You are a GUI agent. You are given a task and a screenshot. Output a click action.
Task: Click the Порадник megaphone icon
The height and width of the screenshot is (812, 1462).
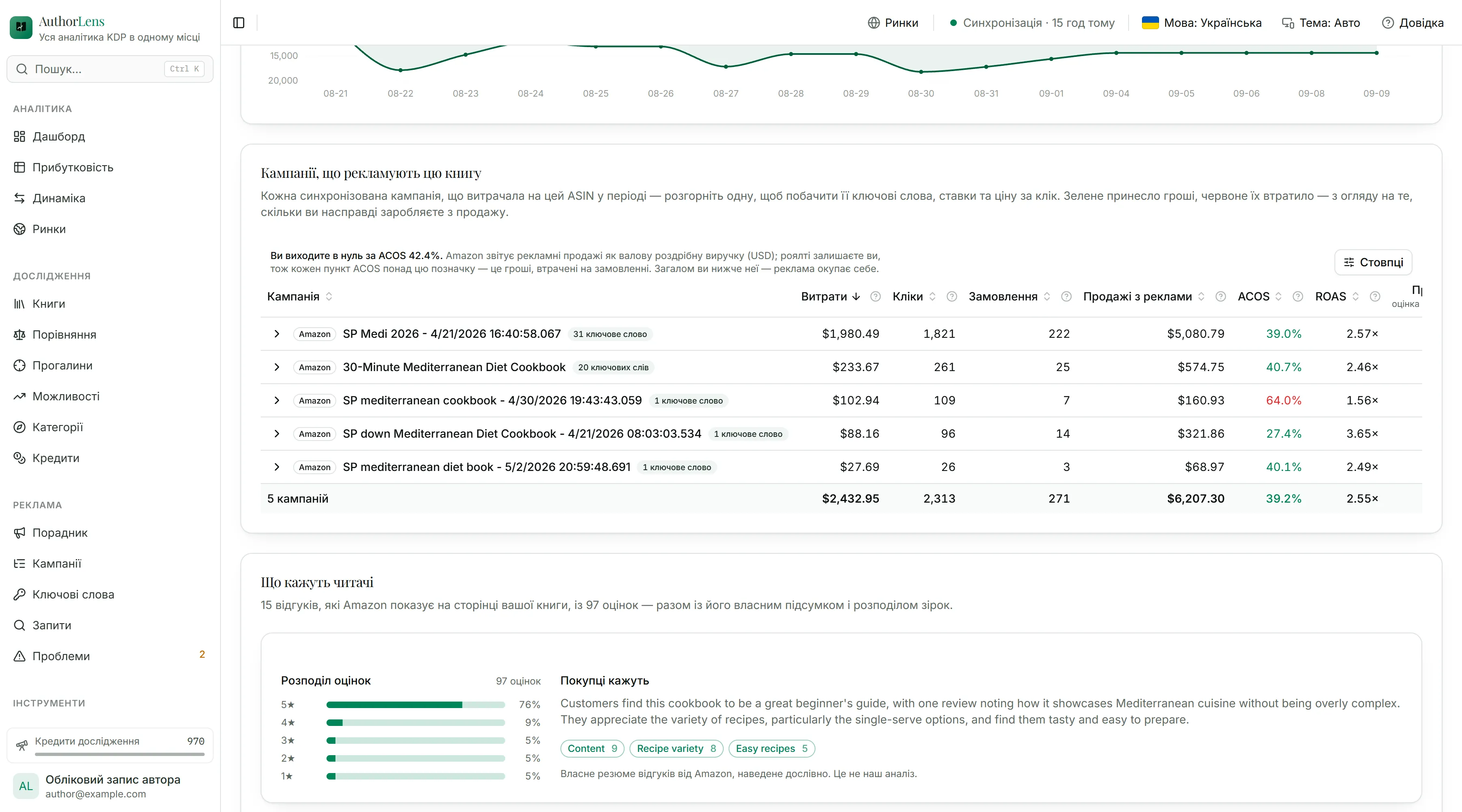click(20, 533)
